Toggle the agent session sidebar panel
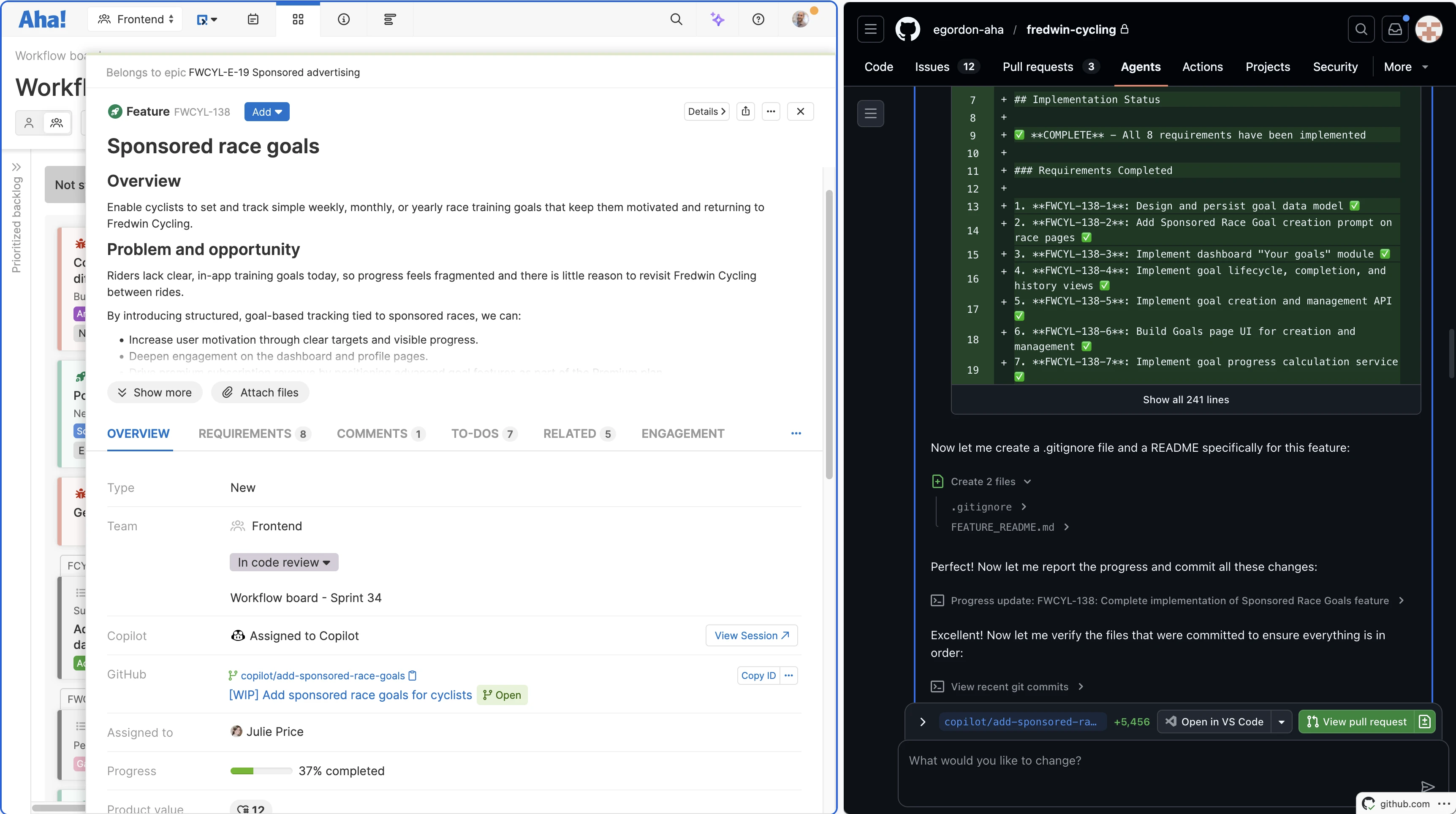The width and height of the screenshot is (1456, 814). click(x=870, y=113)
